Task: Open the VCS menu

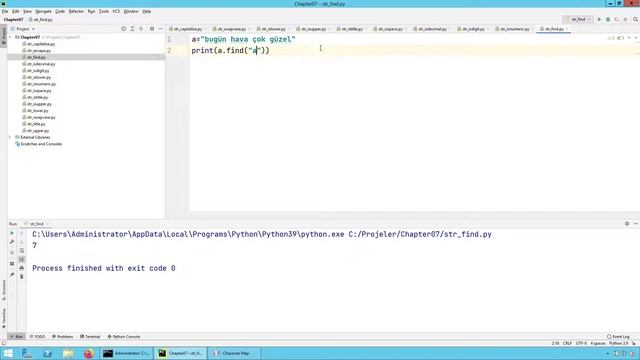Action: (116, 11)
